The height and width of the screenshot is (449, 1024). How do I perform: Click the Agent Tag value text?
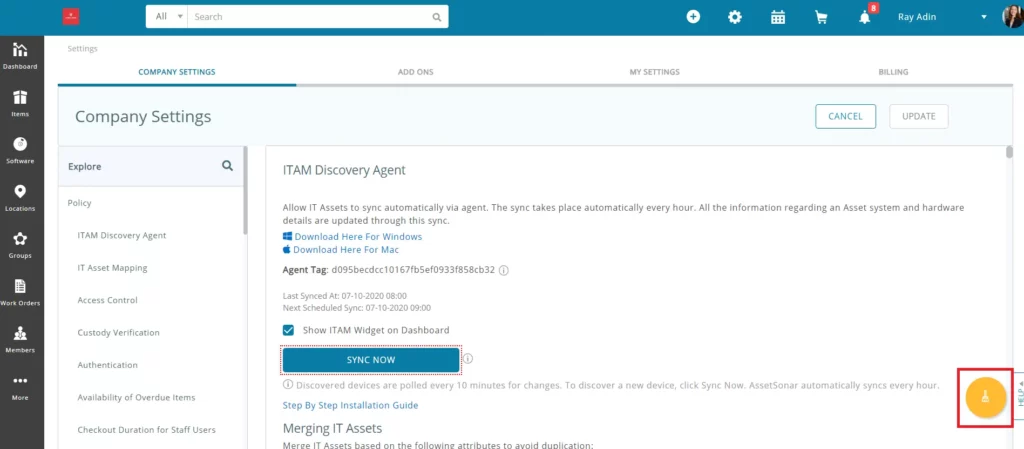pyautogui.click(x=413, y=270)
